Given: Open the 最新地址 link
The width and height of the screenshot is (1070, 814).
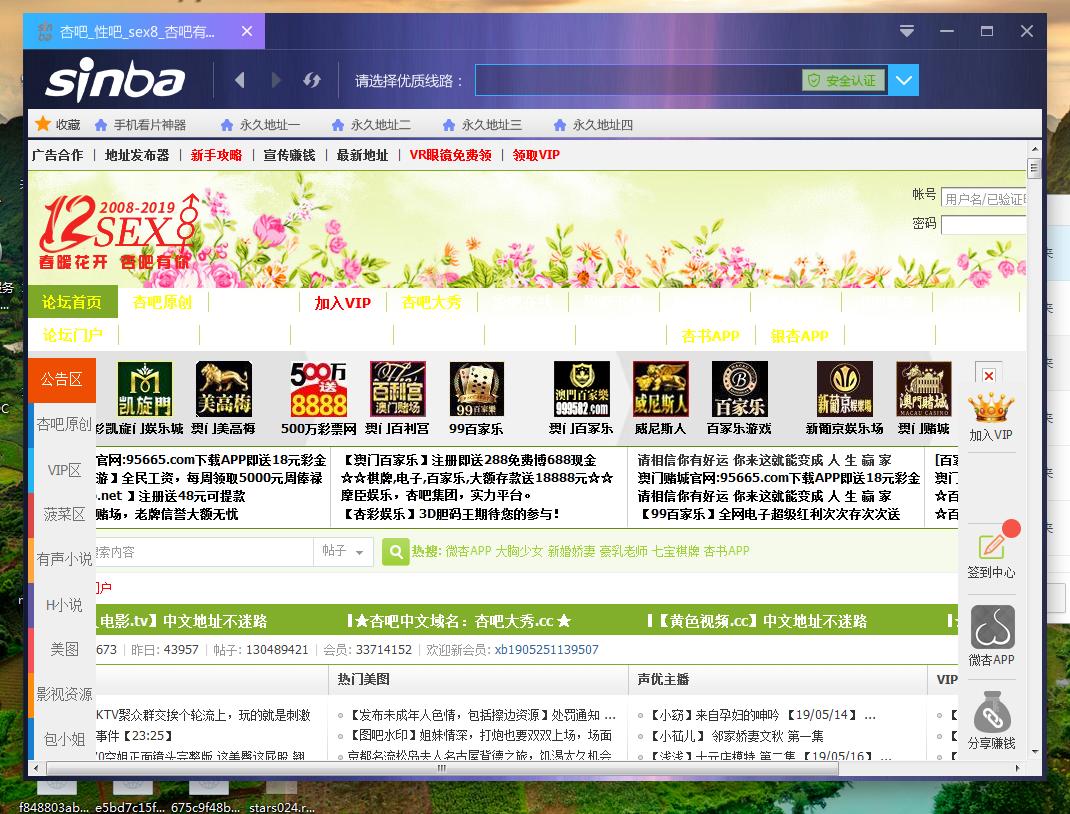Looking at the screenshot, I should tap(362, 155).
